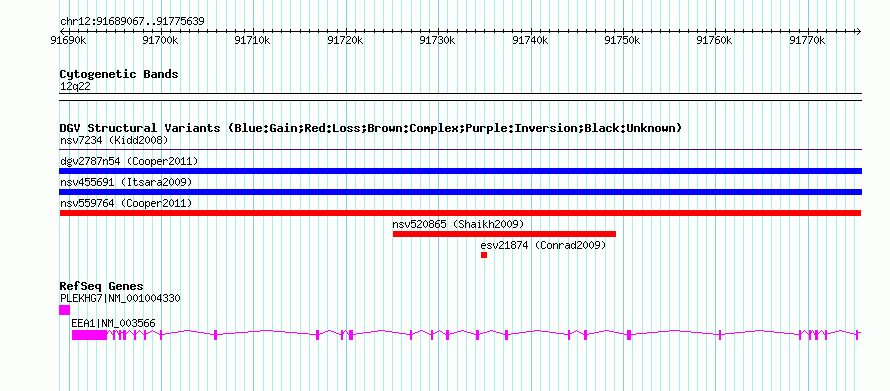Viewport: 890px width, 391px height.
Task: Open the nsv455691 (Itsara2009) label
Action: coord(126,182)
